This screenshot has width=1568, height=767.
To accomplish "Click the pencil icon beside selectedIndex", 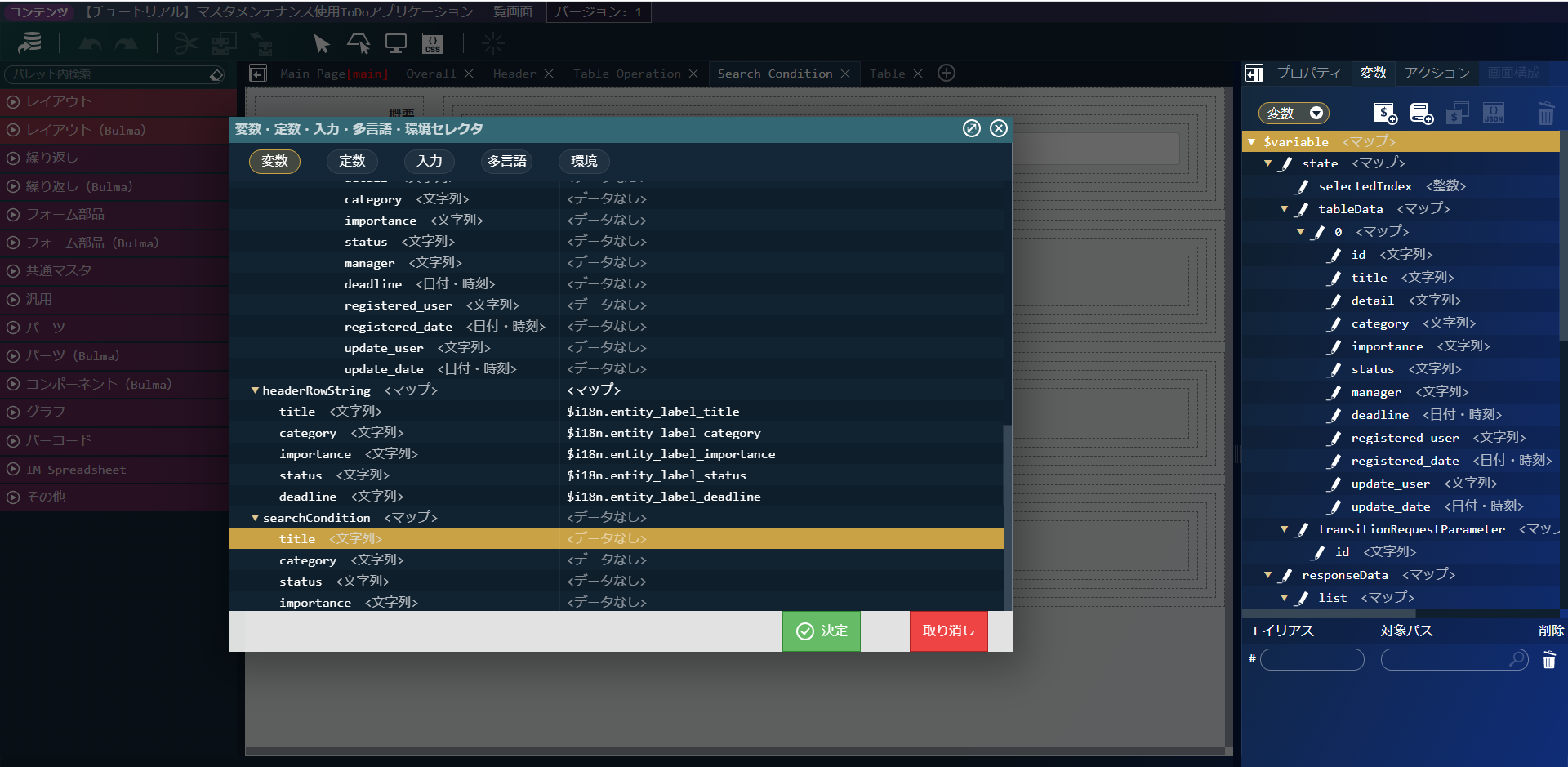I will point(1303,186).
